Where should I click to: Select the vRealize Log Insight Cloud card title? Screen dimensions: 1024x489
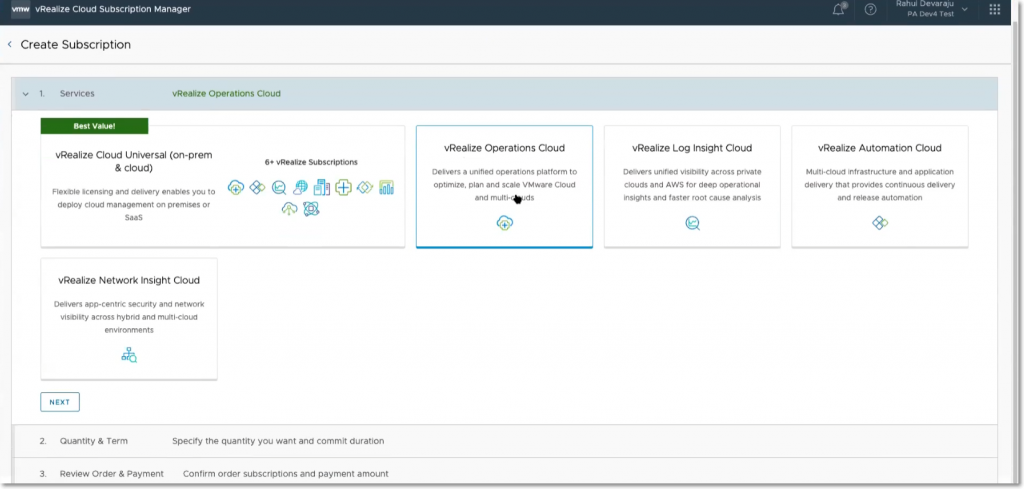pyautogui.click(x=692, y=148)
